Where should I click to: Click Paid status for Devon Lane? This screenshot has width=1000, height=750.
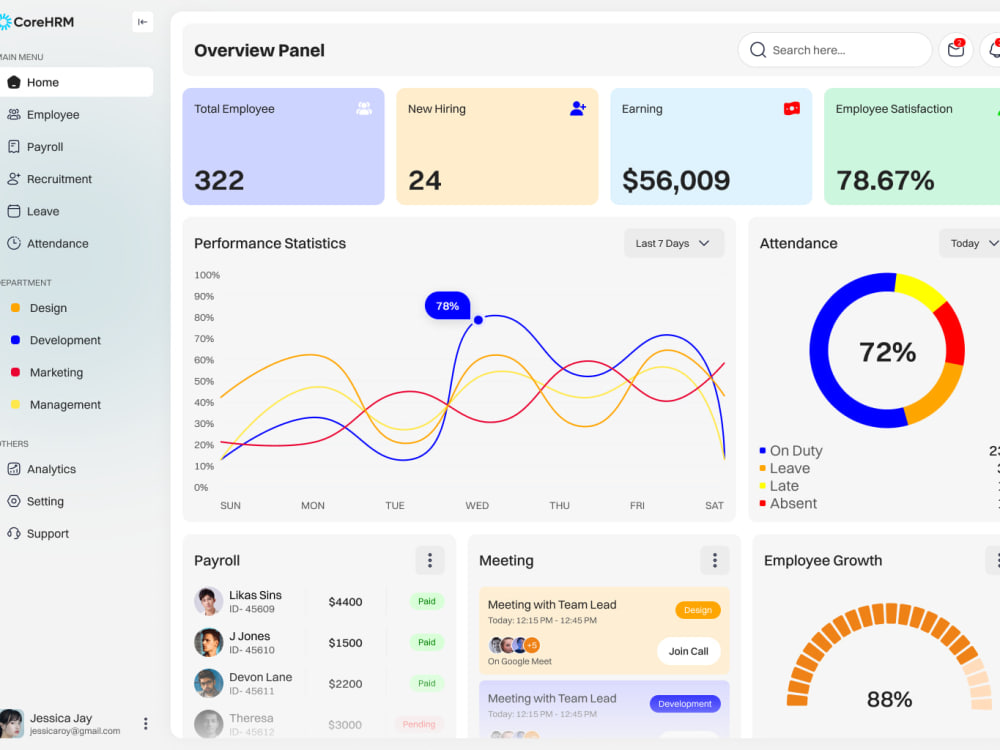427,683
